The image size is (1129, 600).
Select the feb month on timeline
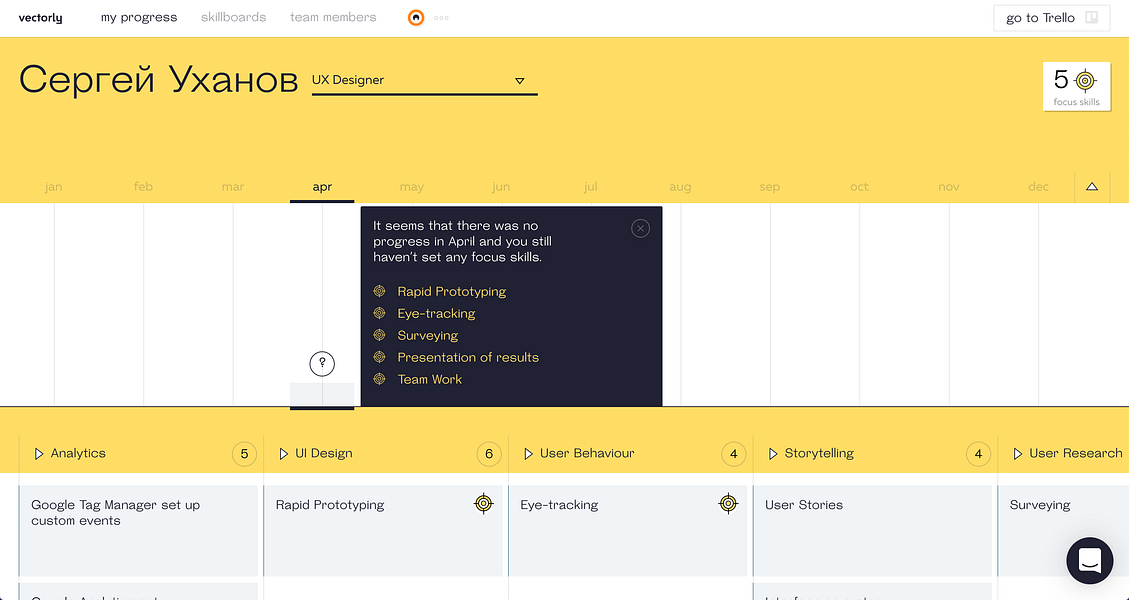[x=143, y=187]
